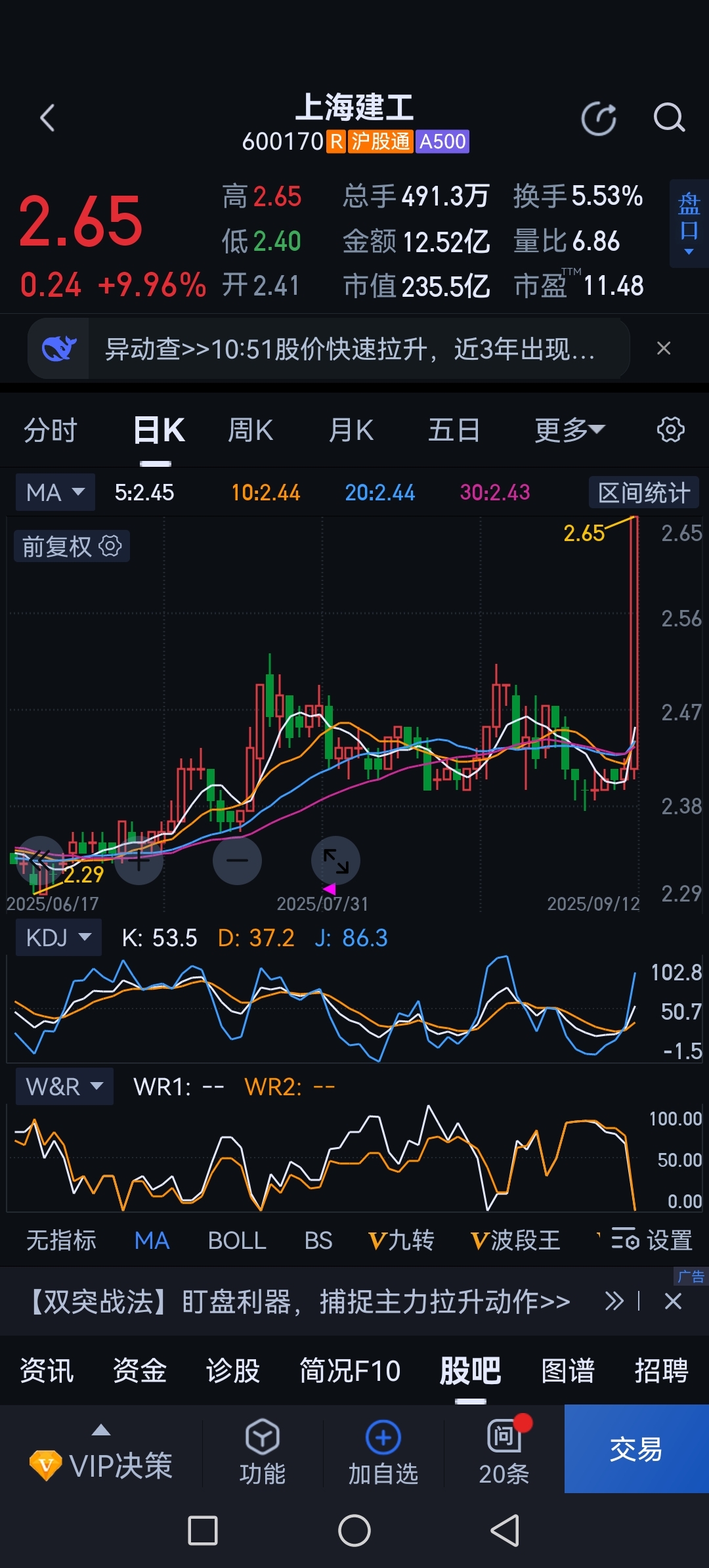
Task: Select the 日K chart tab
Action: (159, 431)
